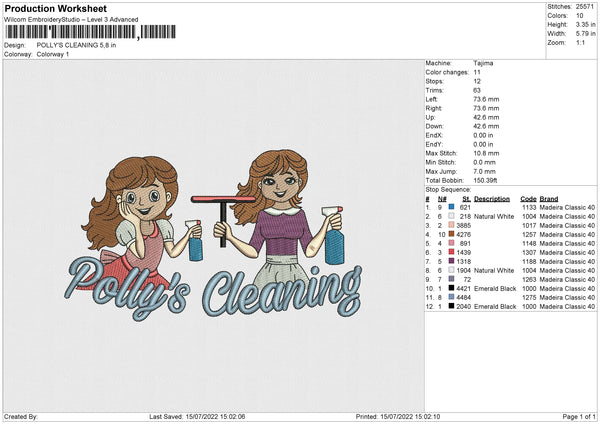Choose the purple swatch in stop row 7
Screen dimensions: 600x424
(452, 261)
